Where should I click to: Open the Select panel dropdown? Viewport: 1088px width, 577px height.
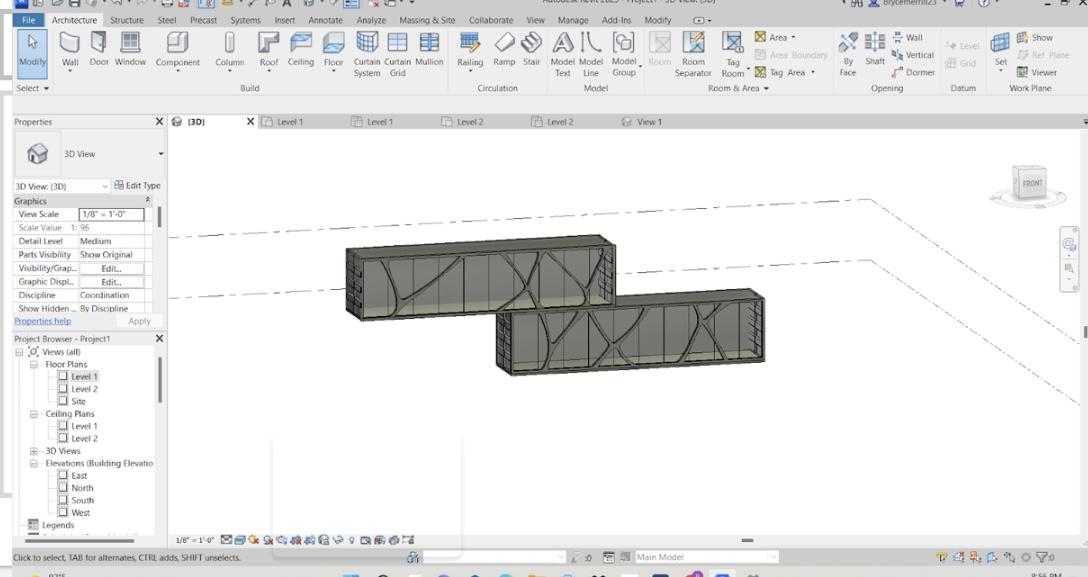(32, 89)
